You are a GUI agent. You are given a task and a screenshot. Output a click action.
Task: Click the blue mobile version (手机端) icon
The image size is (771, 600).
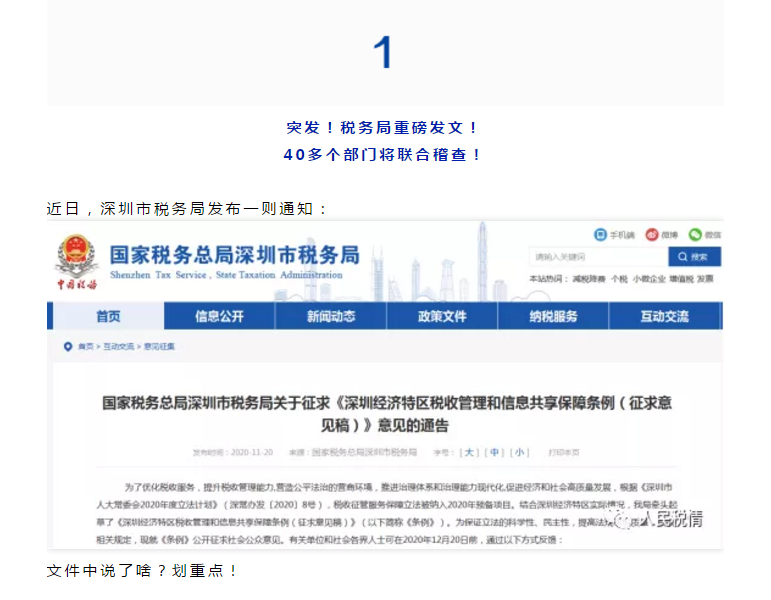600,235
